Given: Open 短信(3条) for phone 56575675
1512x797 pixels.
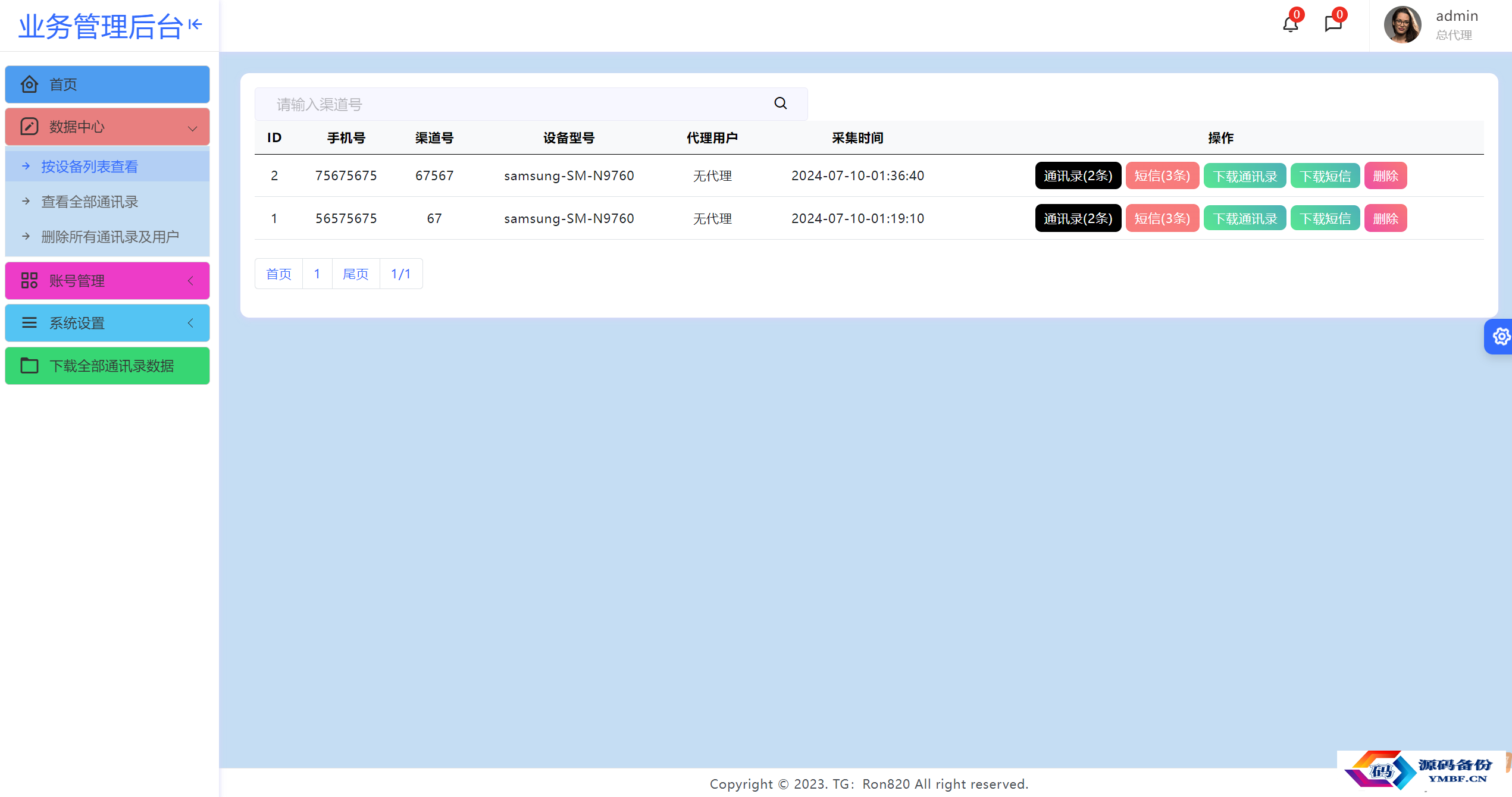Looking at the screenshot, I should tap(1162, 218).
